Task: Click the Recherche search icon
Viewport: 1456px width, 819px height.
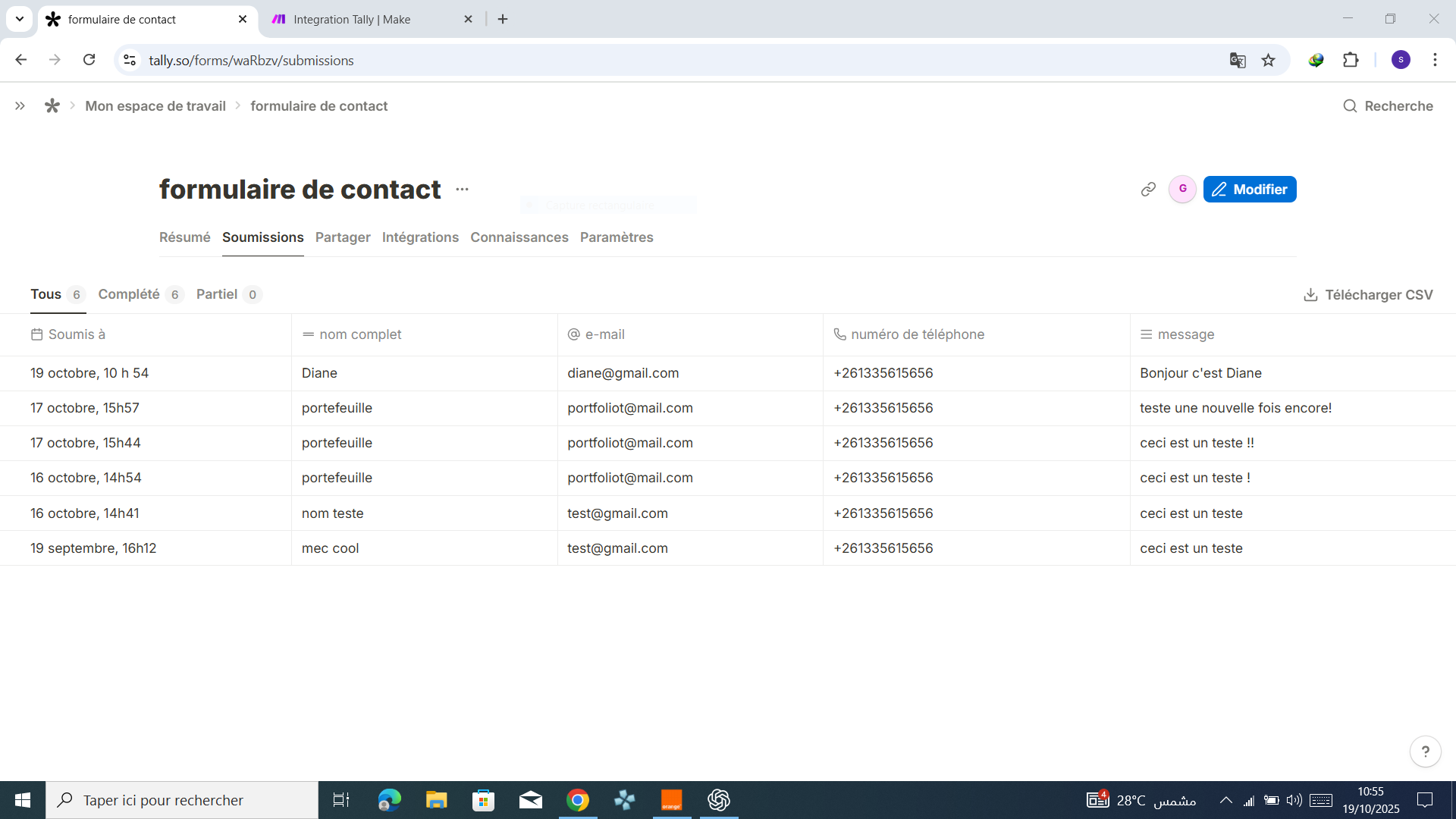Action: tap(1350, 106)
